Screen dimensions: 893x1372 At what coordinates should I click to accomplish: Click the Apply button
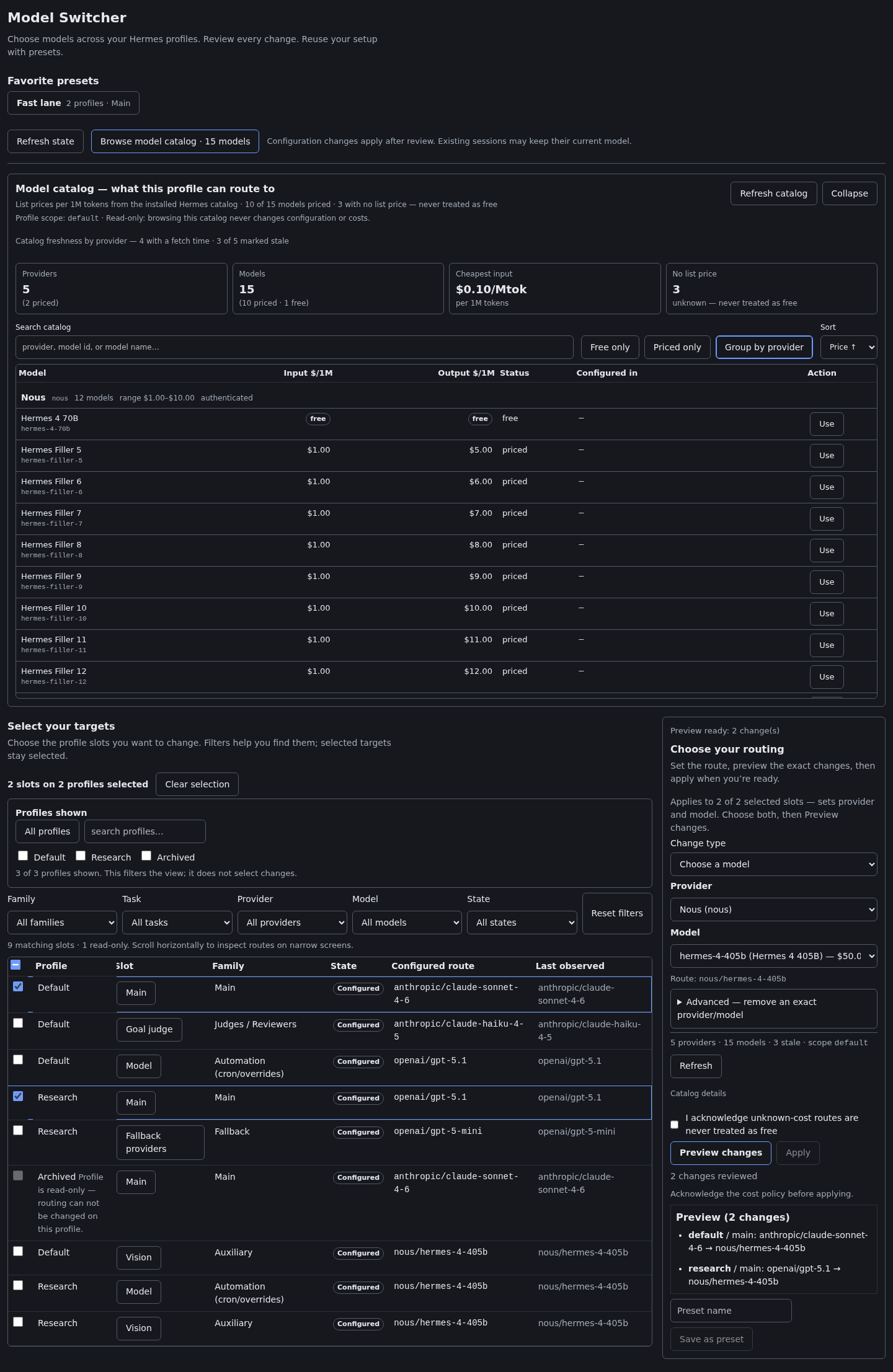click(x=798, y=1153)
